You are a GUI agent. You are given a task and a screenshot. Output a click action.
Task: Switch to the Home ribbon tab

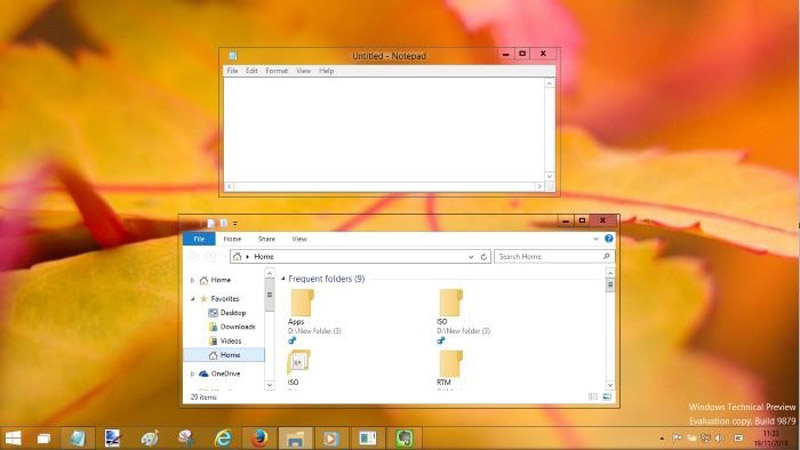232,239
